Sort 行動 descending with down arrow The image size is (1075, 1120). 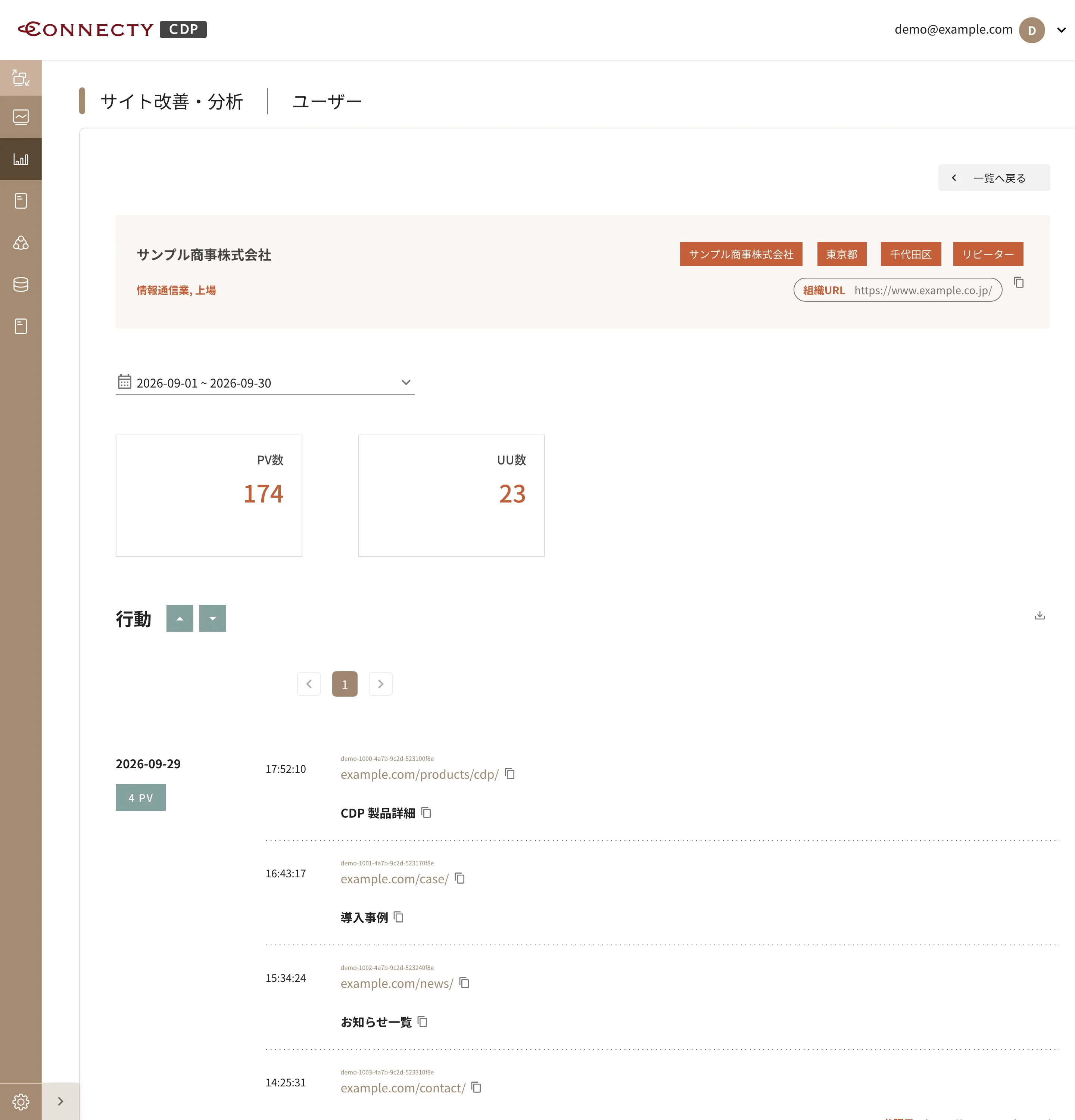212,618
